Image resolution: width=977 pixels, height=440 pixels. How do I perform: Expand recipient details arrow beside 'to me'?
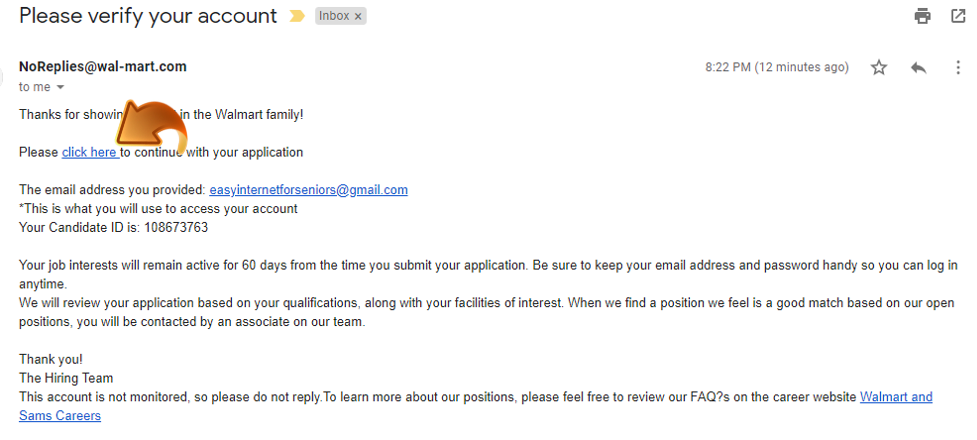point(60,87)
